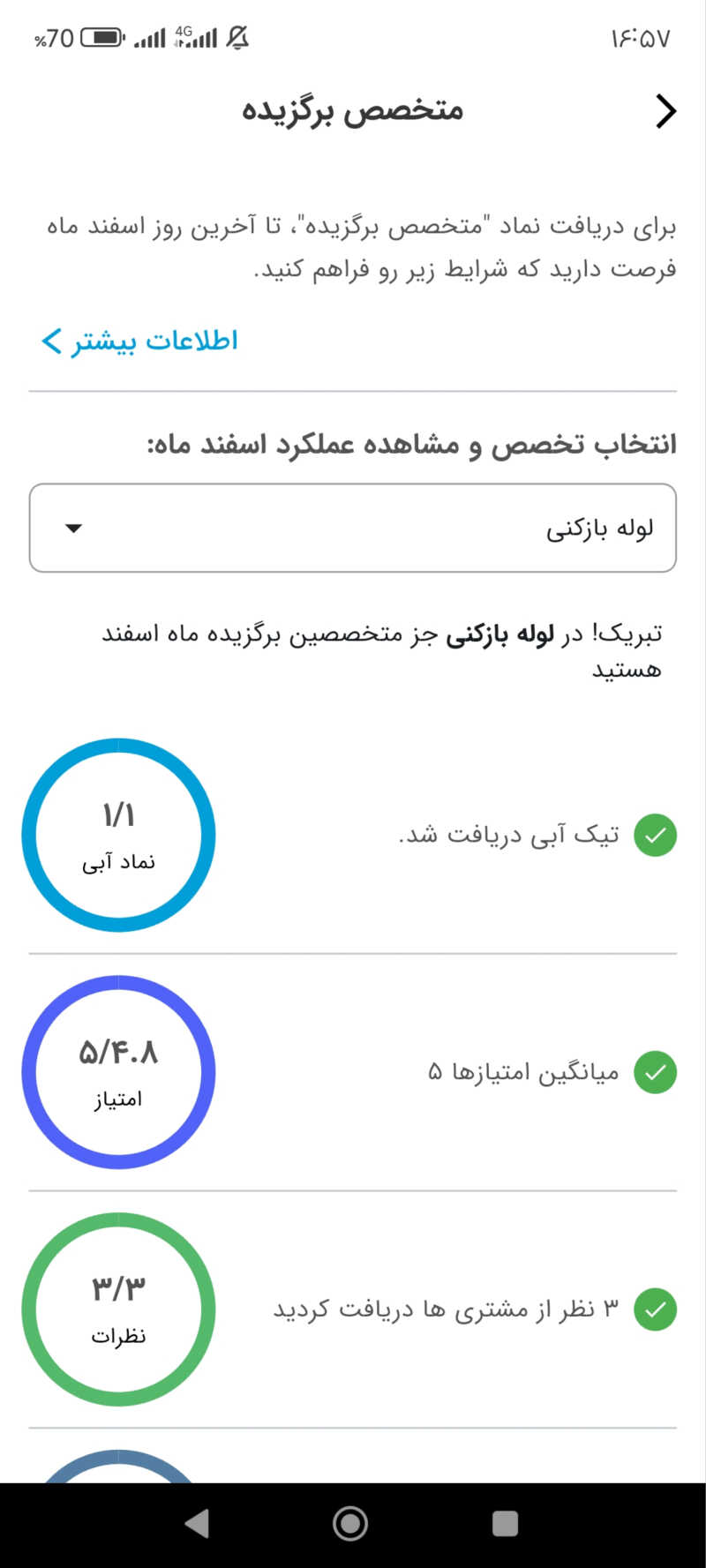Tap the partially visible ring at bottom
706x1568 pixels.
click(118, 1467)
